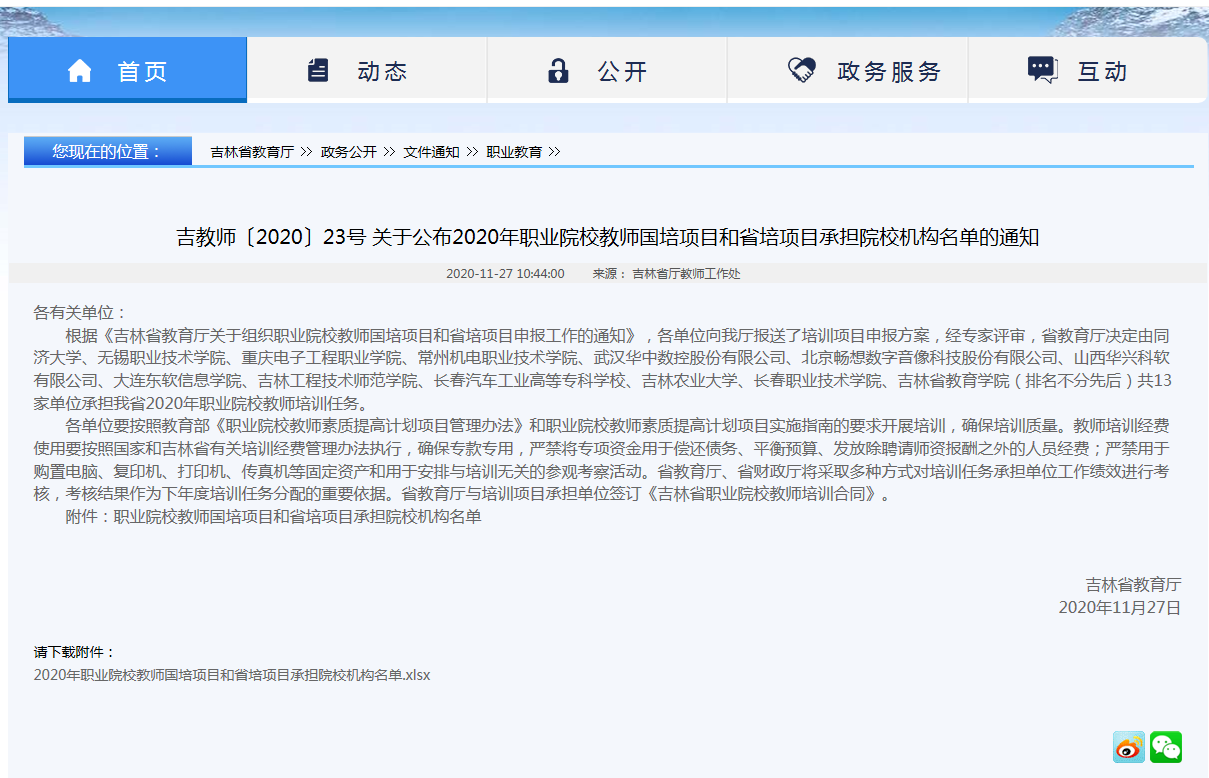Share the article via the Weibo icon
The image size is (1209, 778).
tap(1129, 747)
